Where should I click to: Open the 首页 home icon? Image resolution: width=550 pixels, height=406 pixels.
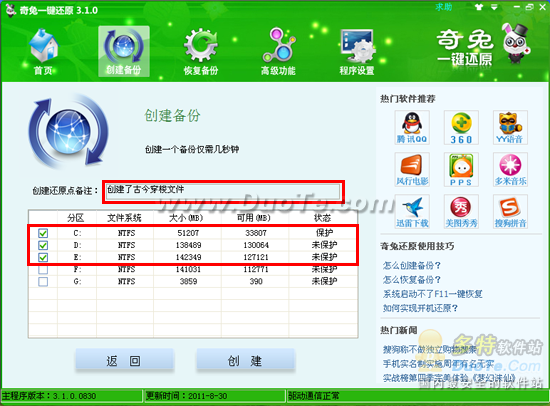coord(43,52)
